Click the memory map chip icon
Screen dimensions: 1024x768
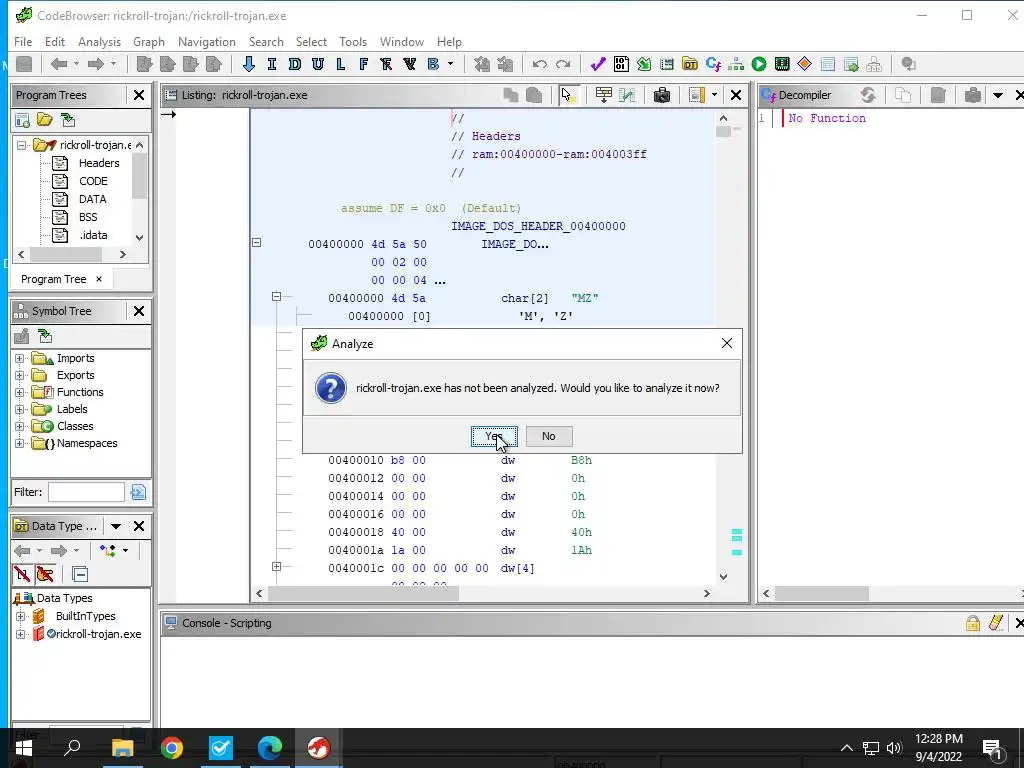tap(782, 64)
